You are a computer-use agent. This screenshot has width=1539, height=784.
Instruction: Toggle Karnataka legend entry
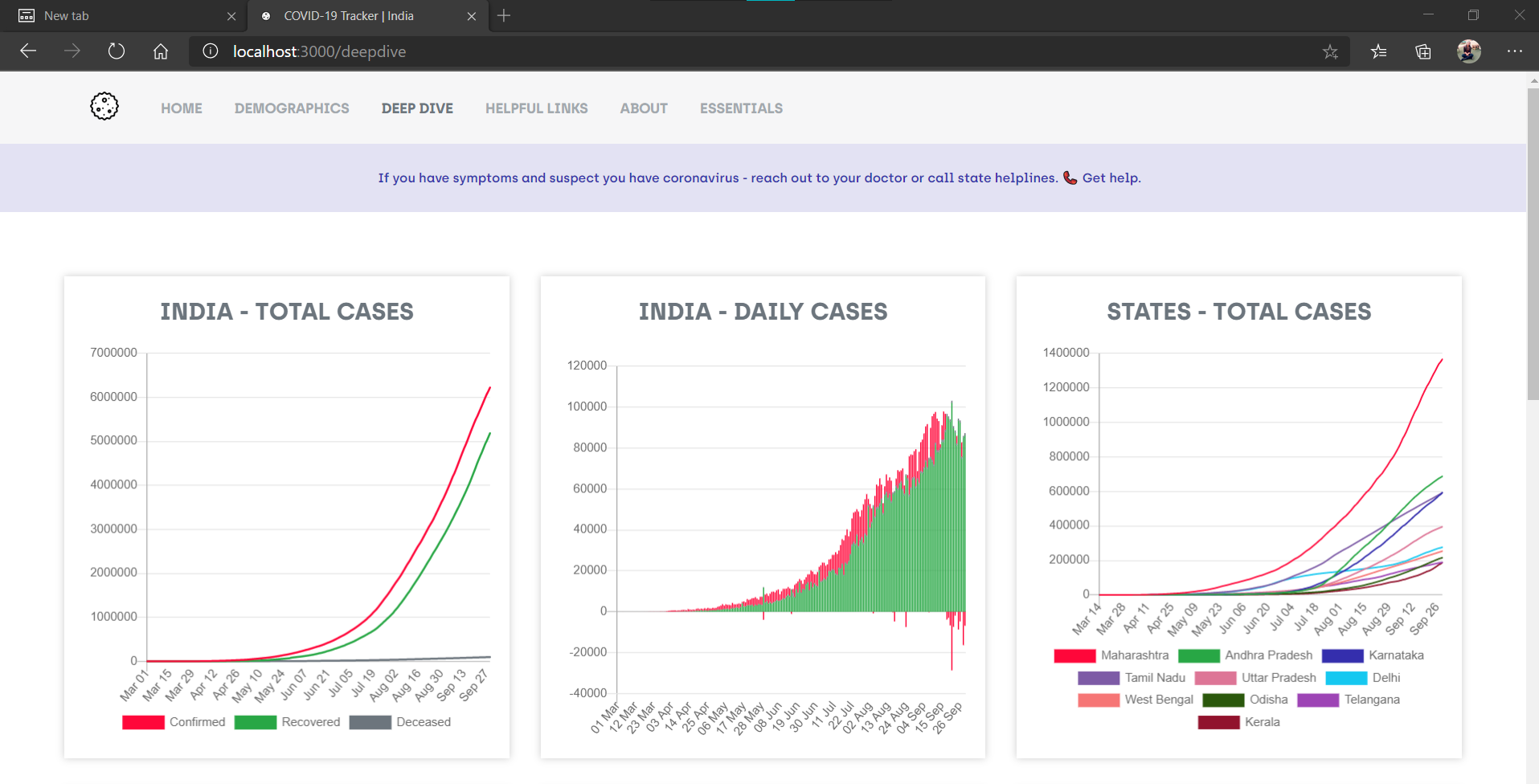point(1373,655)
